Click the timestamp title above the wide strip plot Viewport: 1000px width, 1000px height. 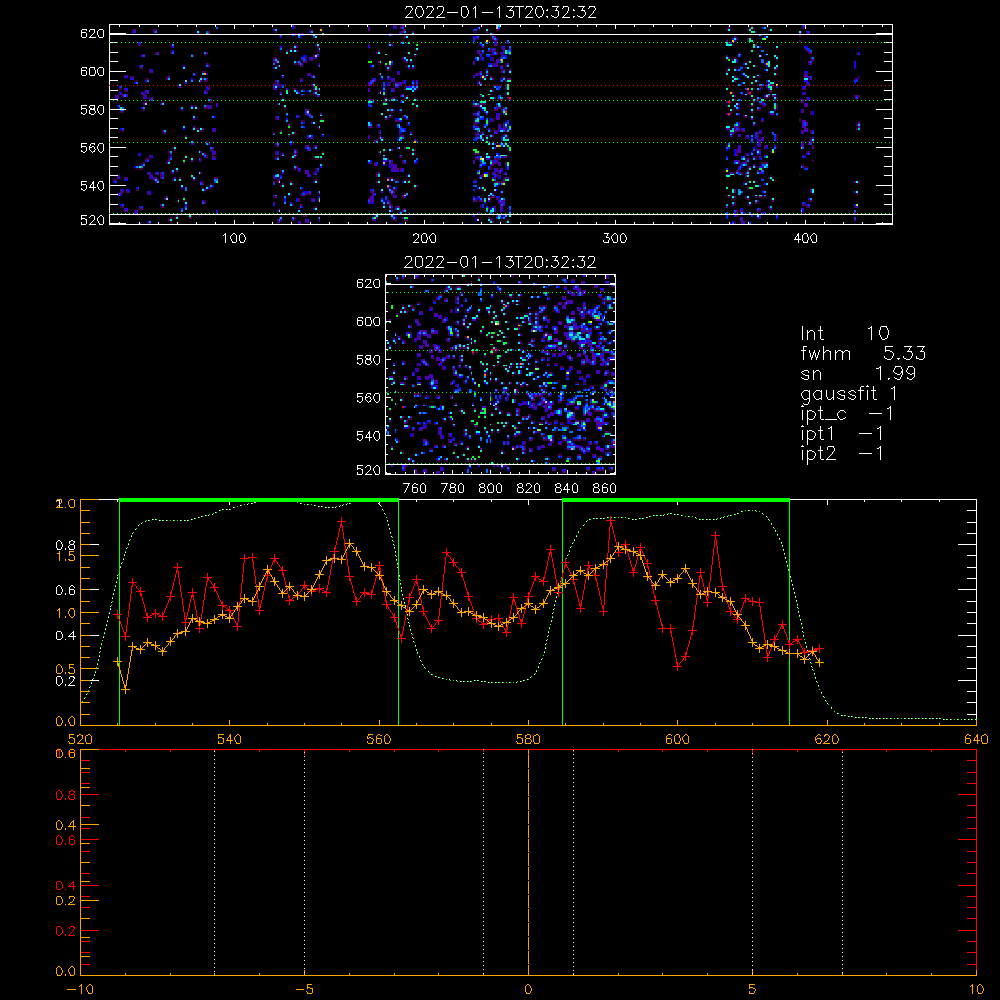coord(501,12)
